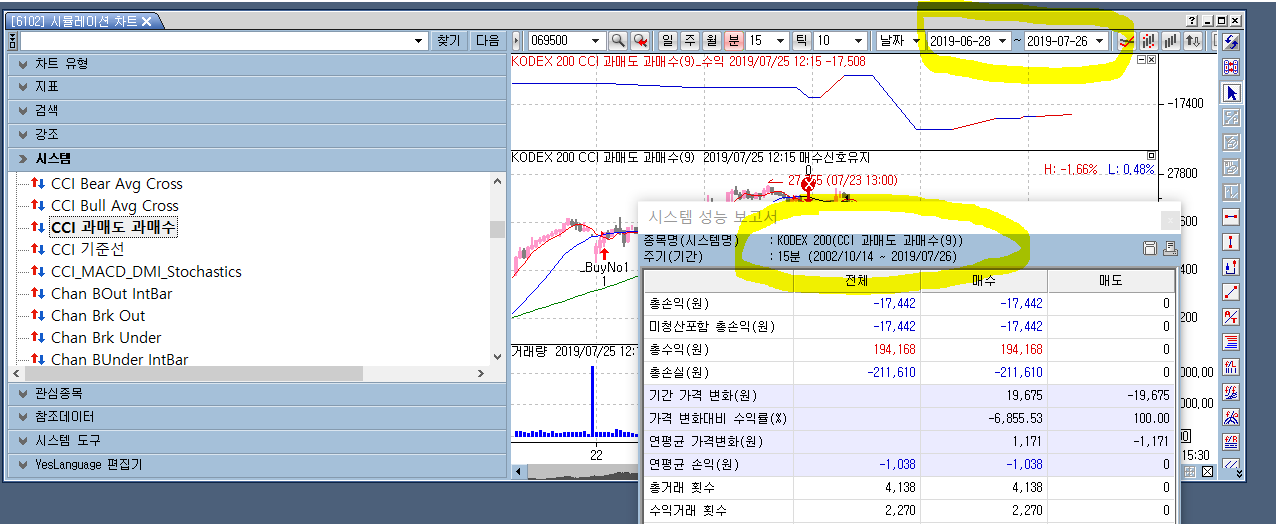Viewport: 1276px width, 524px height.
Task: Toggle the minute (분) period button
Action: pyautogui.click(x=733, y=41)
